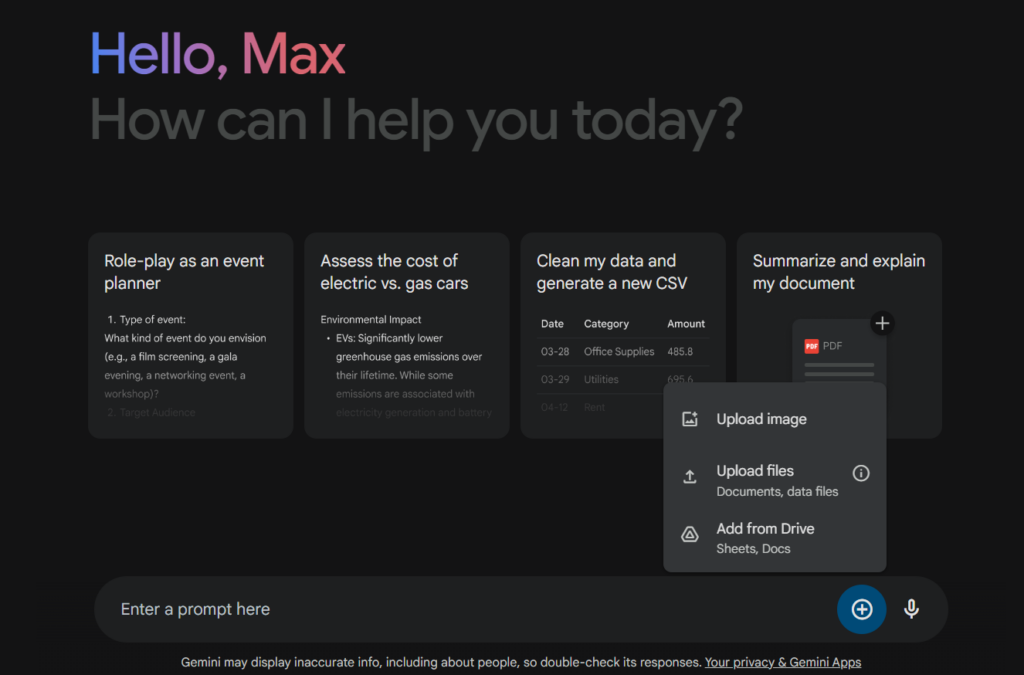Click Office Supplies row in CSV preview
This screenshot has width=1024, height=675.
pyautogui.click(x=619, y=352)
